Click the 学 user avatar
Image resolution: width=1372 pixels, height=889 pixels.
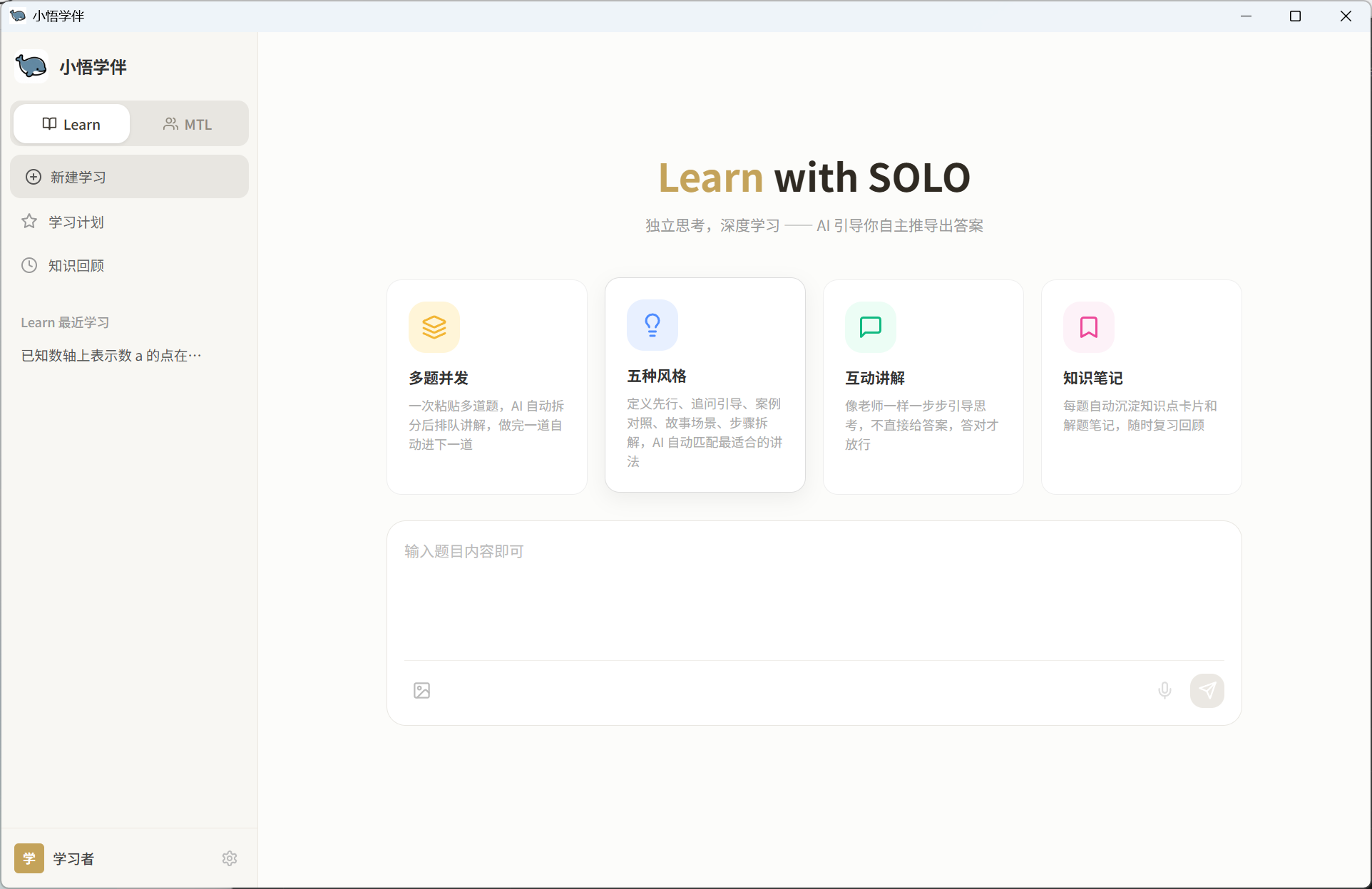tap(29, 858)
